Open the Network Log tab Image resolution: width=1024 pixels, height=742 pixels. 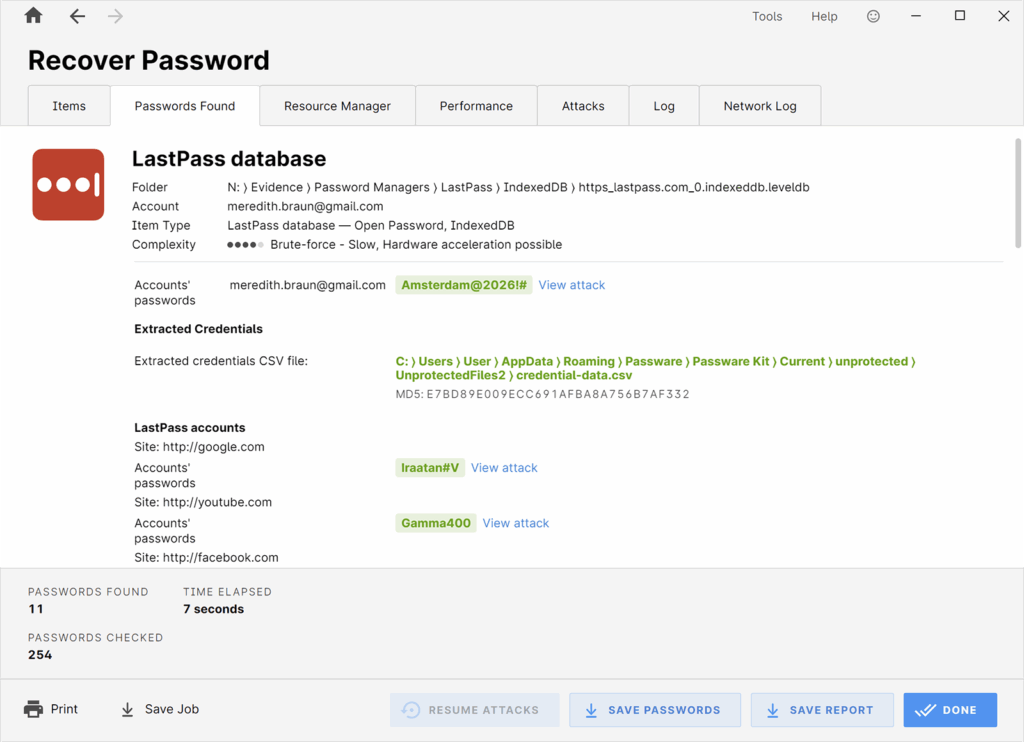click(760, 106)
